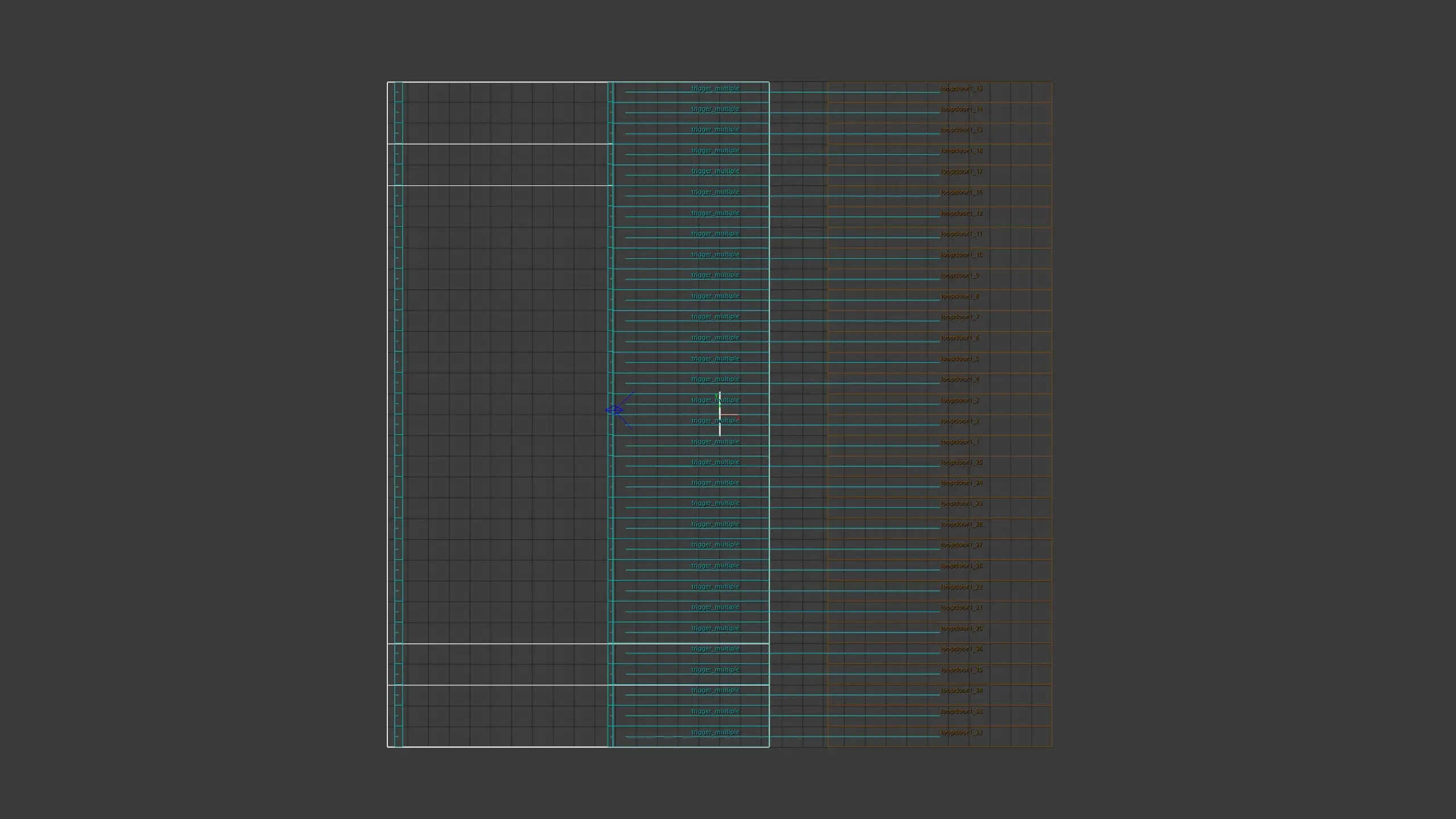The image size is (1456, 819).
Task: Click the blue camera icon in viewport
Action: [615, 410]
